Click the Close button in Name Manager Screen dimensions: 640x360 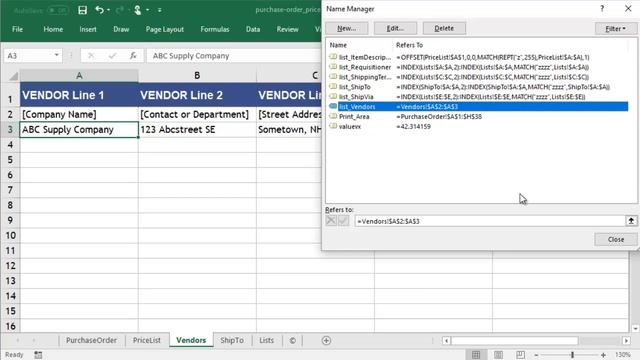pos(616,239)
